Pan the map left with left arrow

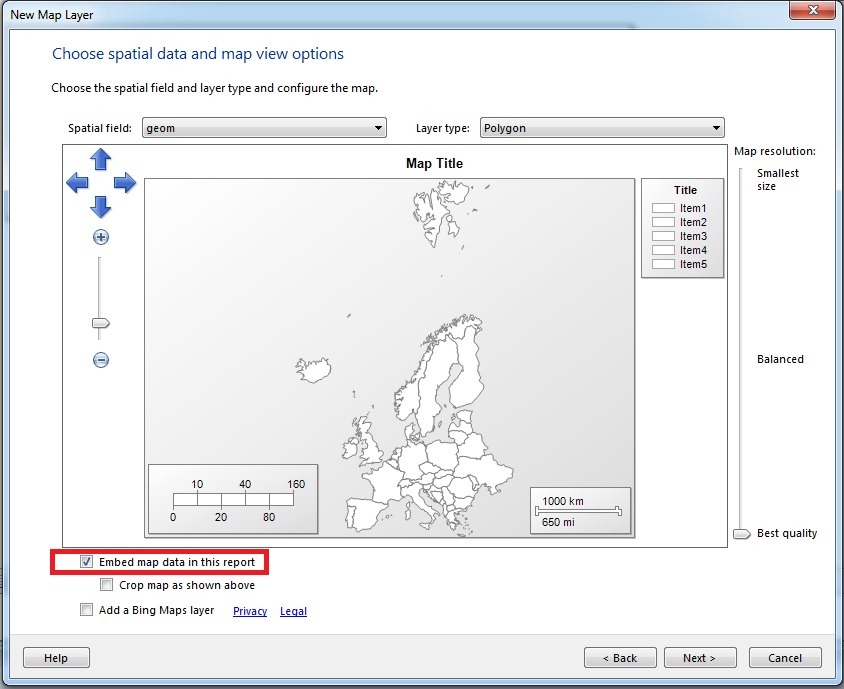pos(77,183)
